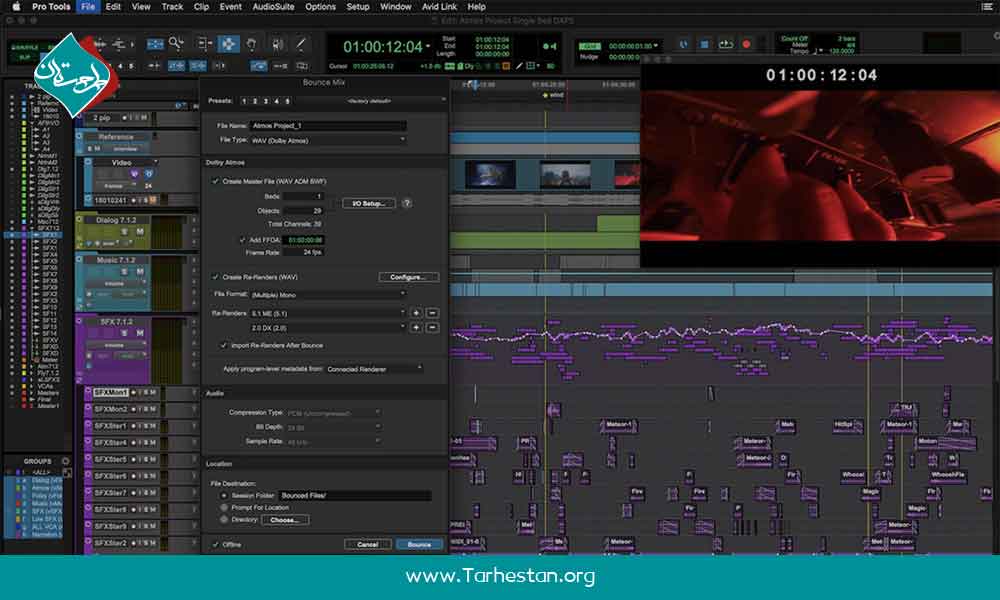Activate the highlighted Selector tool

tap(228, 44)
